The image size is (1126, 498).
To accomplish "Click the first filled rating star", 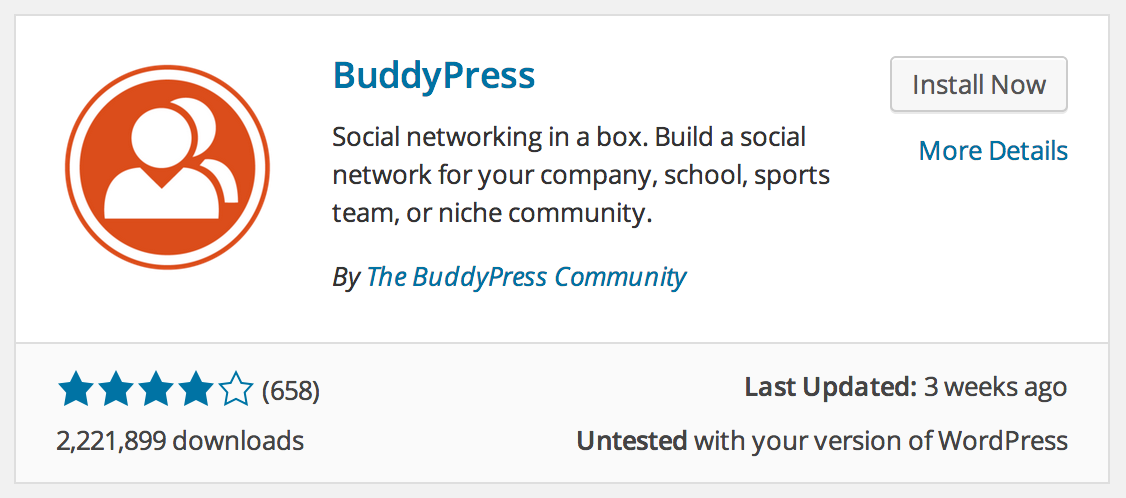I will coord(76,389).
